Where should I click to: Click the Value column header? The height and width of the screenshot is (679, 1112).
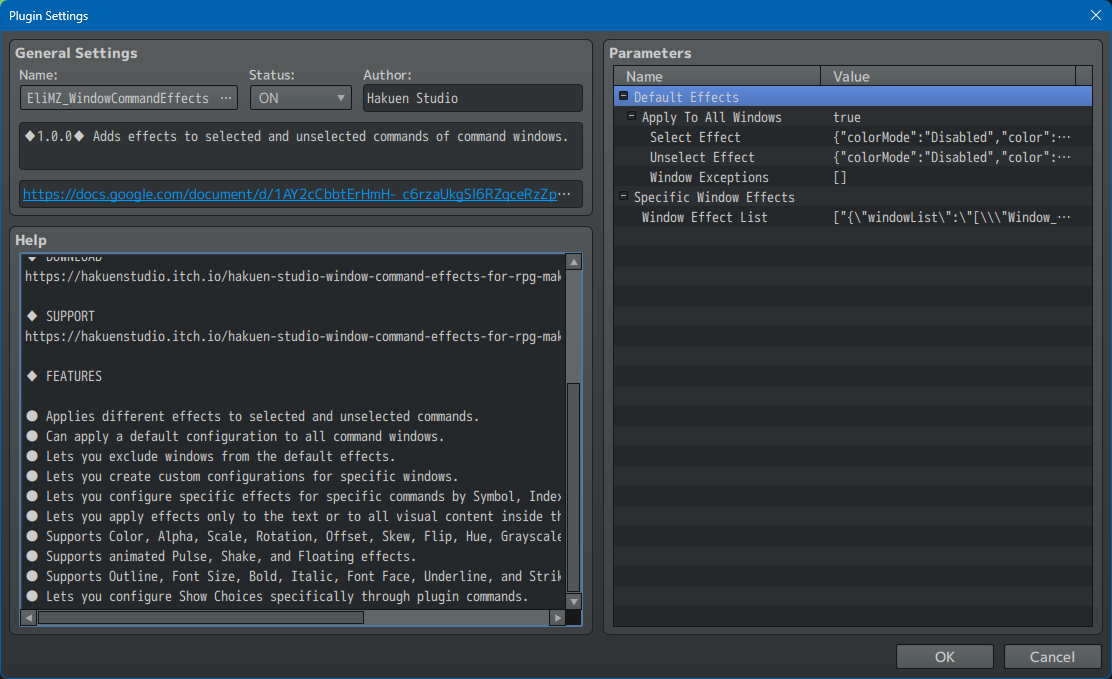pos(948,76)
